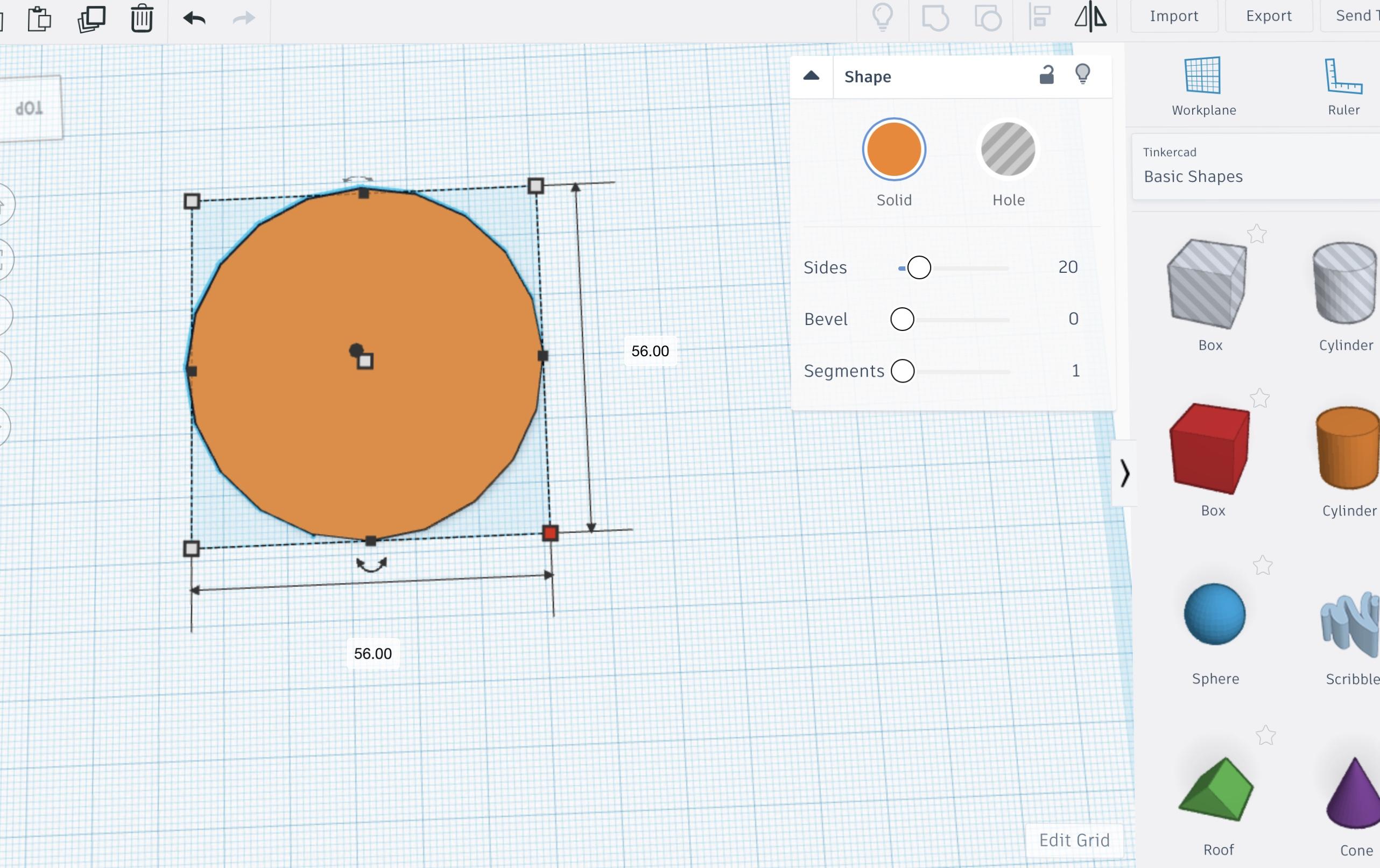This screenshot has height=868, width=1380.
Task: Open the Basic Shapes library panel
Action: pos(1194,176)
